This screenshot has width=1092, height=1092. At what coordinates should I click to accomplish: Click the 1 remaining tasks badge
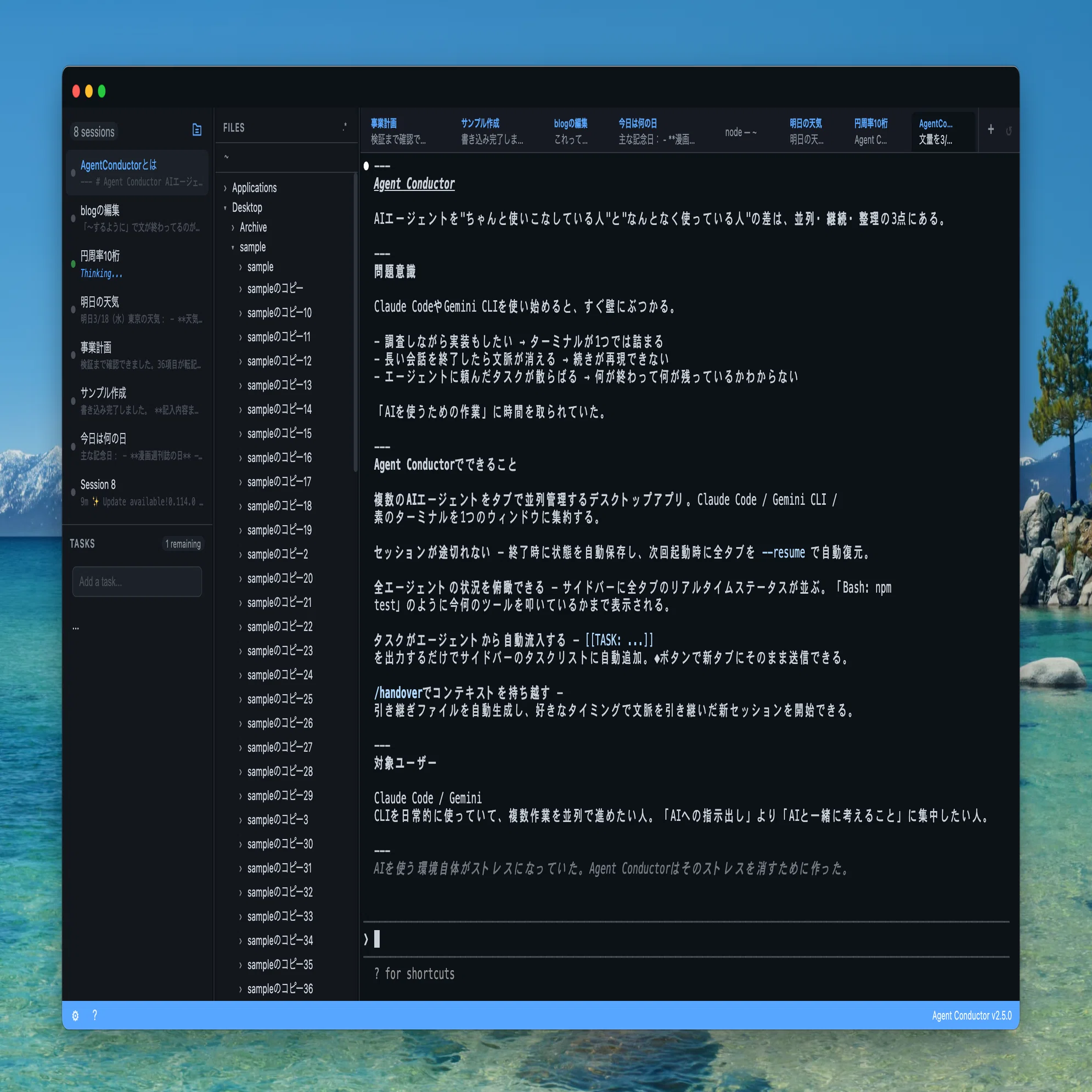pos(183,544)
